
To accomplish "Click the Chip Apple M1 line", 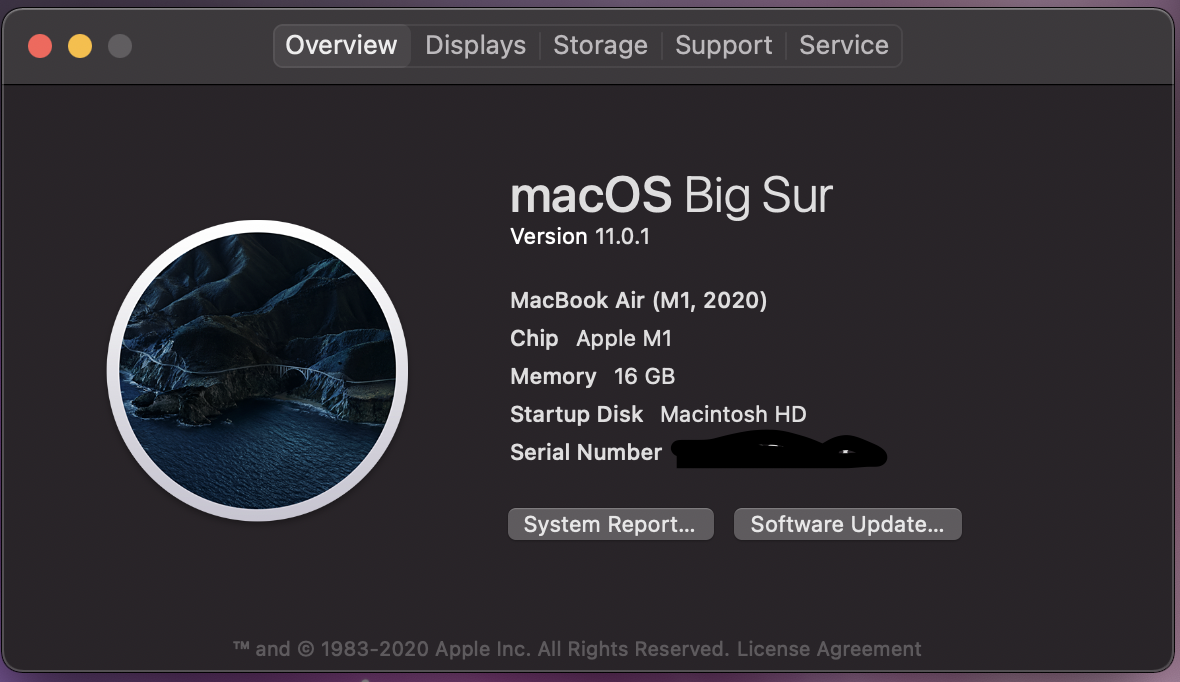I will [x=591, y=339].
